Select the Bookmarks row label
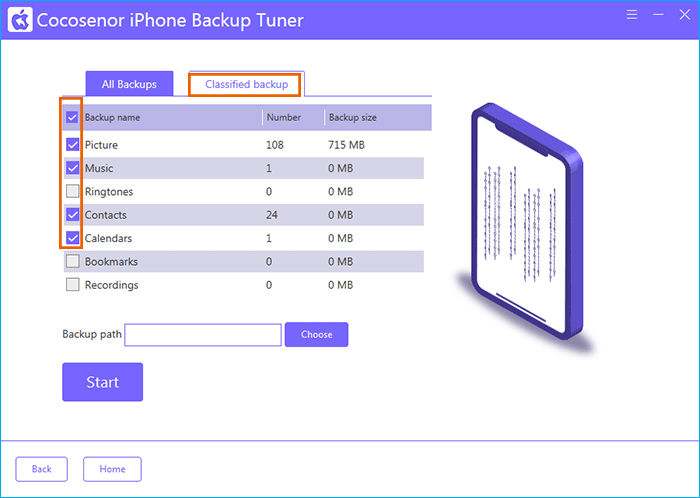 tap(111, 261)
